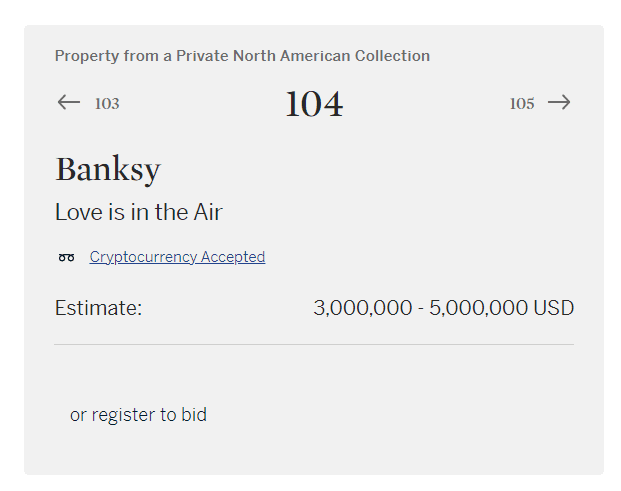Go to previous lot number 103

[107, 103]
